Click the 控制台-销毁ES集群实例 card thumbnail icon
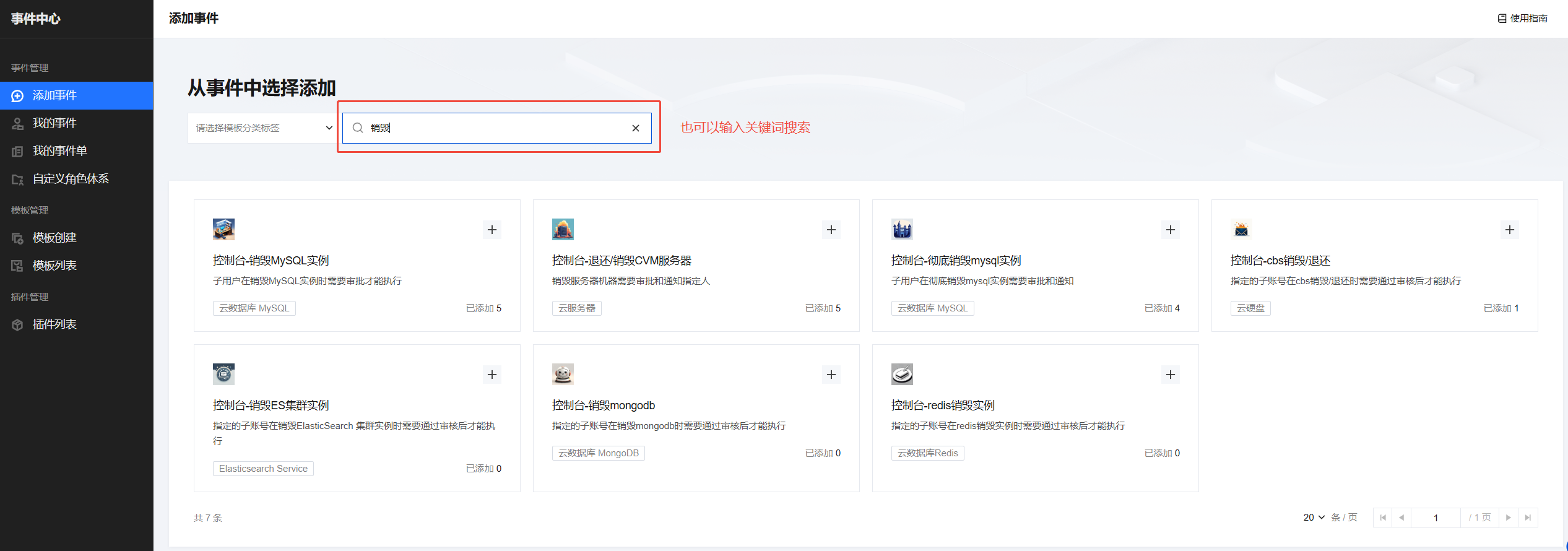The height and width of the screenshot is (551, 1568). point(223,374)
